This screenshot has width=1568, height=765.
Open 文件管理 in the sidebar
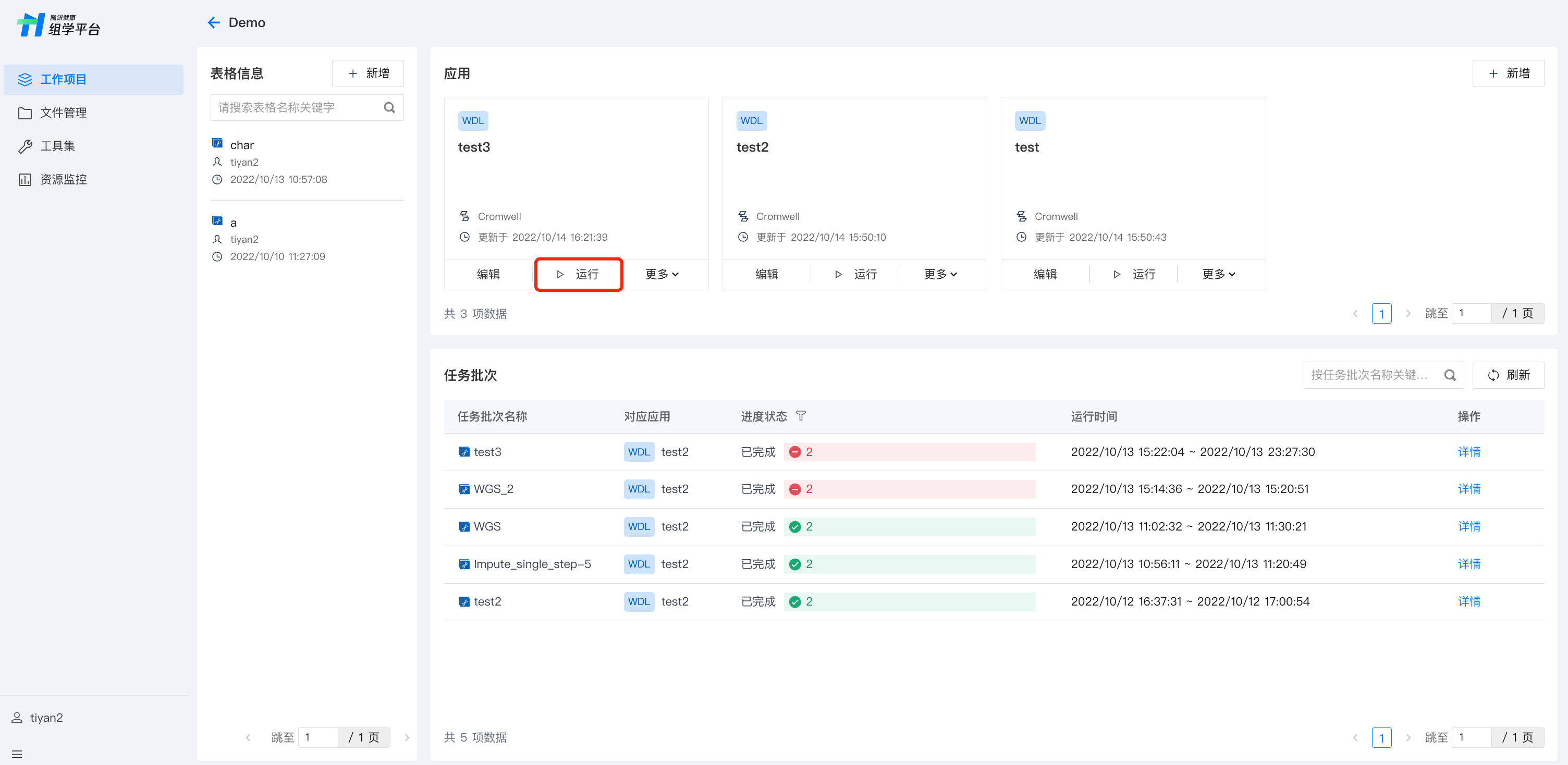click(x=63, y=113)
